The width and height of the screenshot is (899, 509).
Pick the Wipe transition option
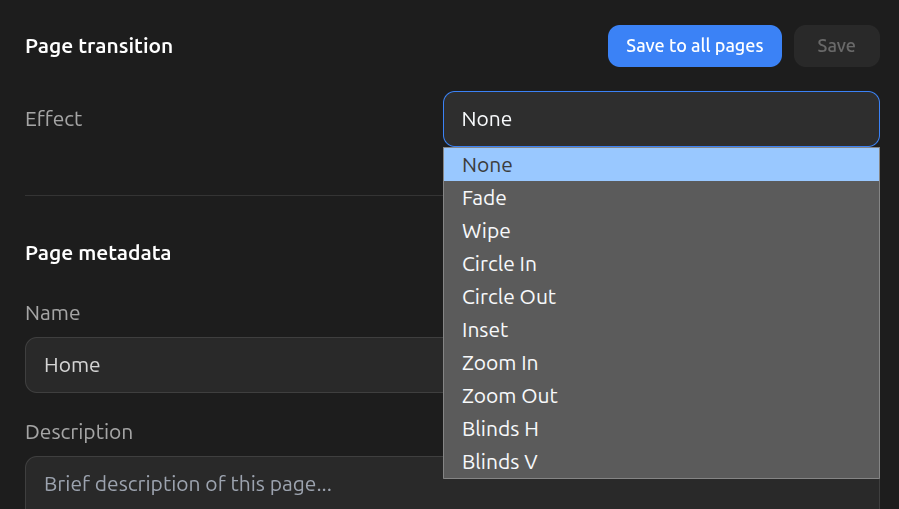tap(660, 231)
